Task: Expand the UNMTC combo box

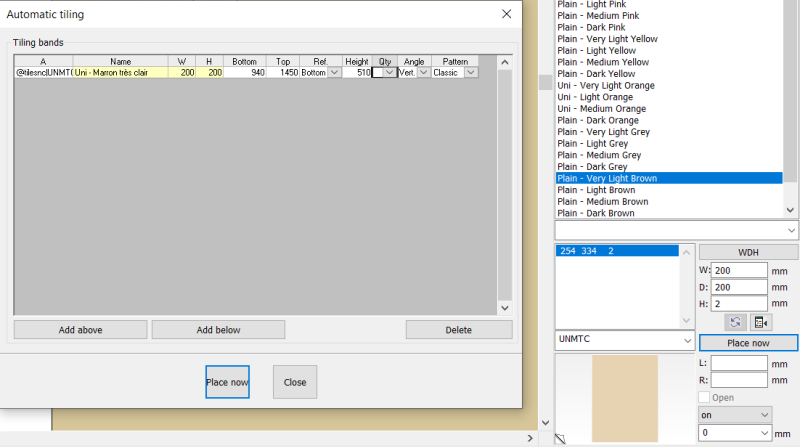Action: pyautogui.click(x=685, y=341)
